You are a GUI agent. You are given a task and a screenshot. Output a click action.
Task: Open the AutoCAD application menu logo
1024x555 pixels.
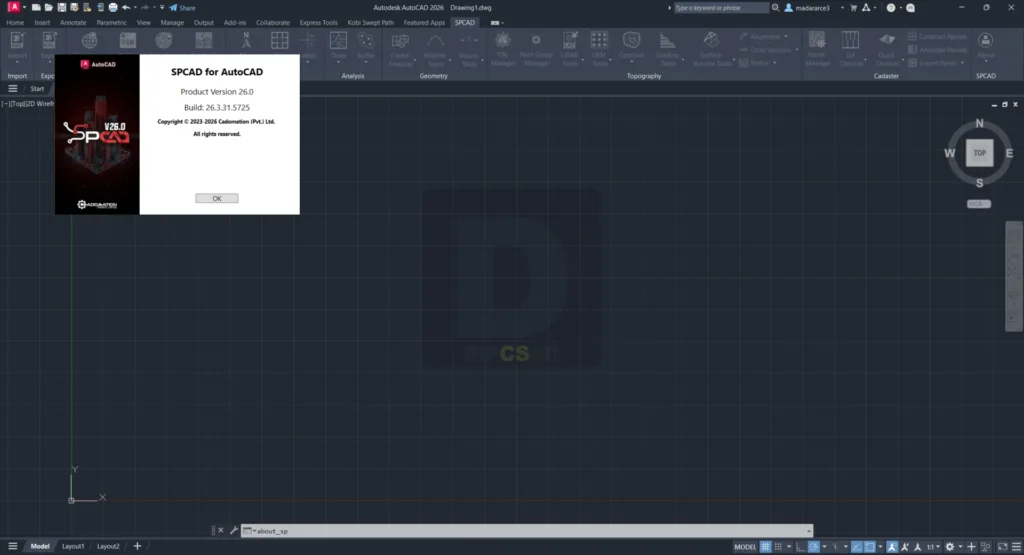[13, 7]
